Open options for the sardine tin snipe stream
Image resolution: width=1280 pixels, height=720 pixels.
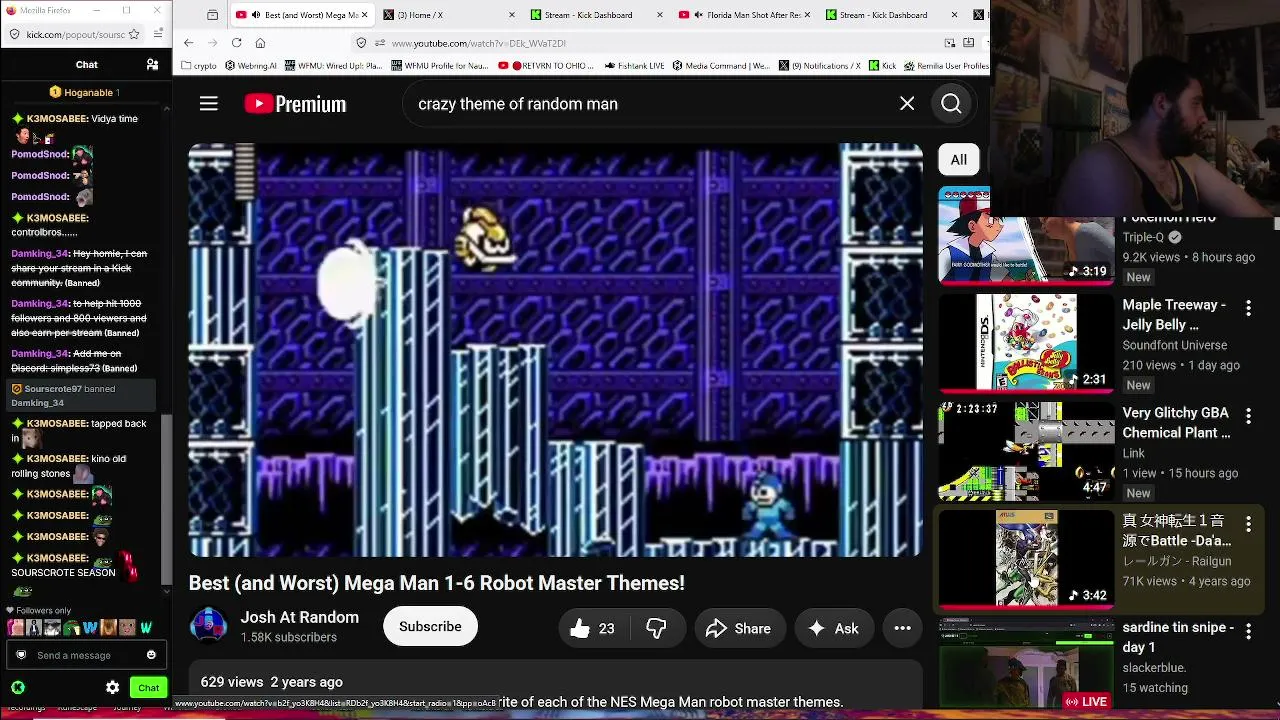[1248, 632]
